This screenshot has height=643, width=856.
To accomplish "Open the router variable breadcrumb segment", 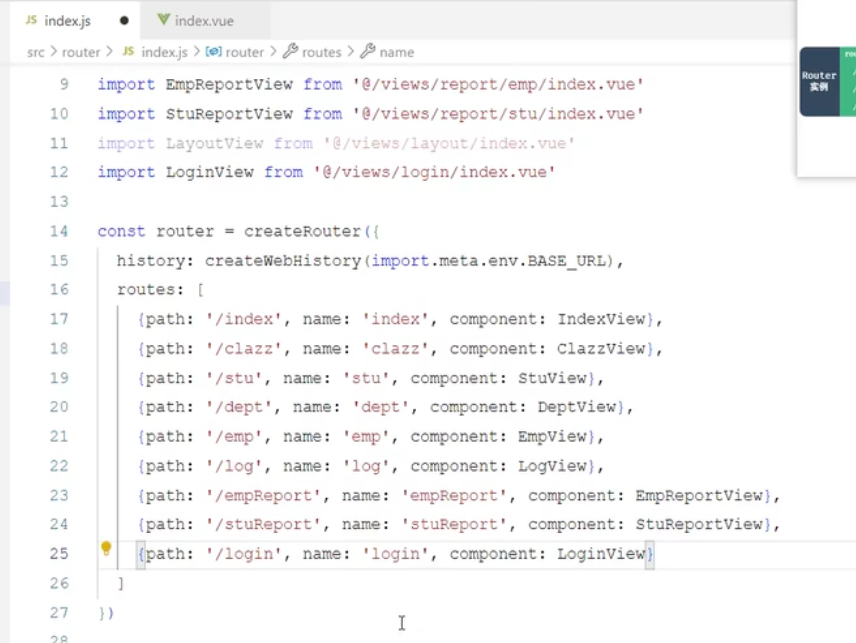I will coord(245,52).
